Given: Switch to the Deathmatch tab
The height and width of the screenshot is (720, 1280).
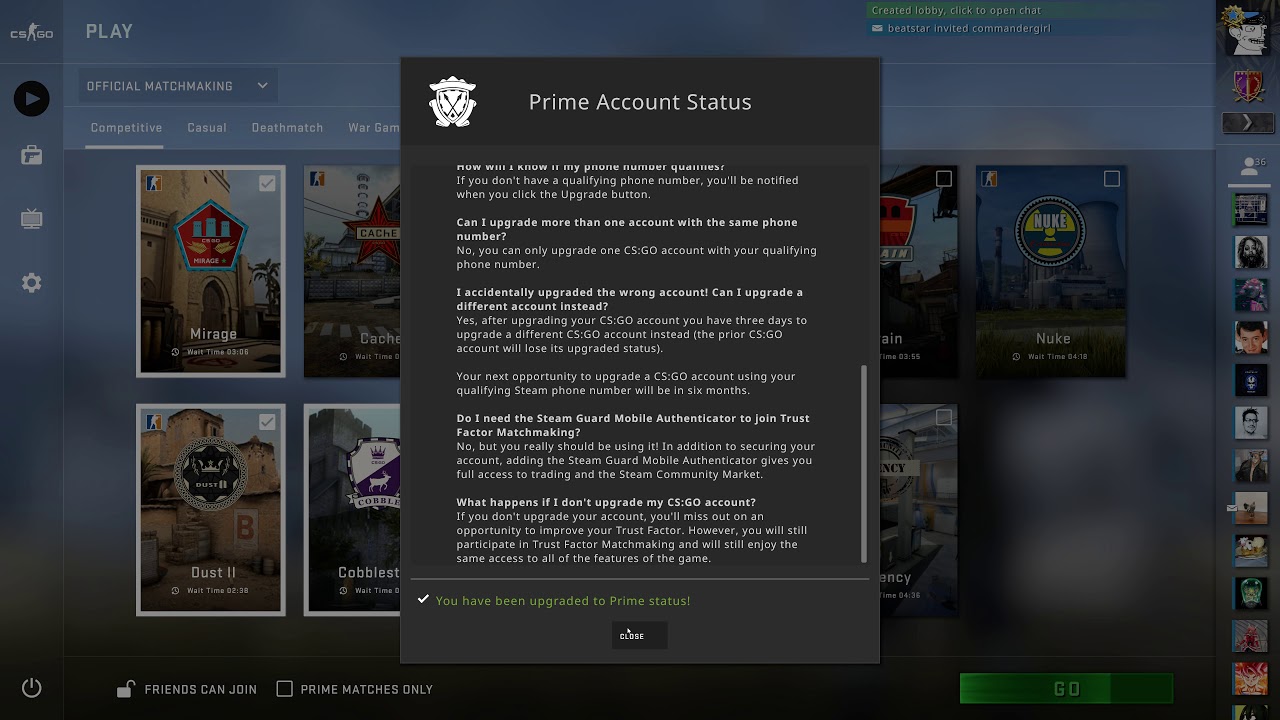Looking at the screenshot, I should tap(287, 128).
